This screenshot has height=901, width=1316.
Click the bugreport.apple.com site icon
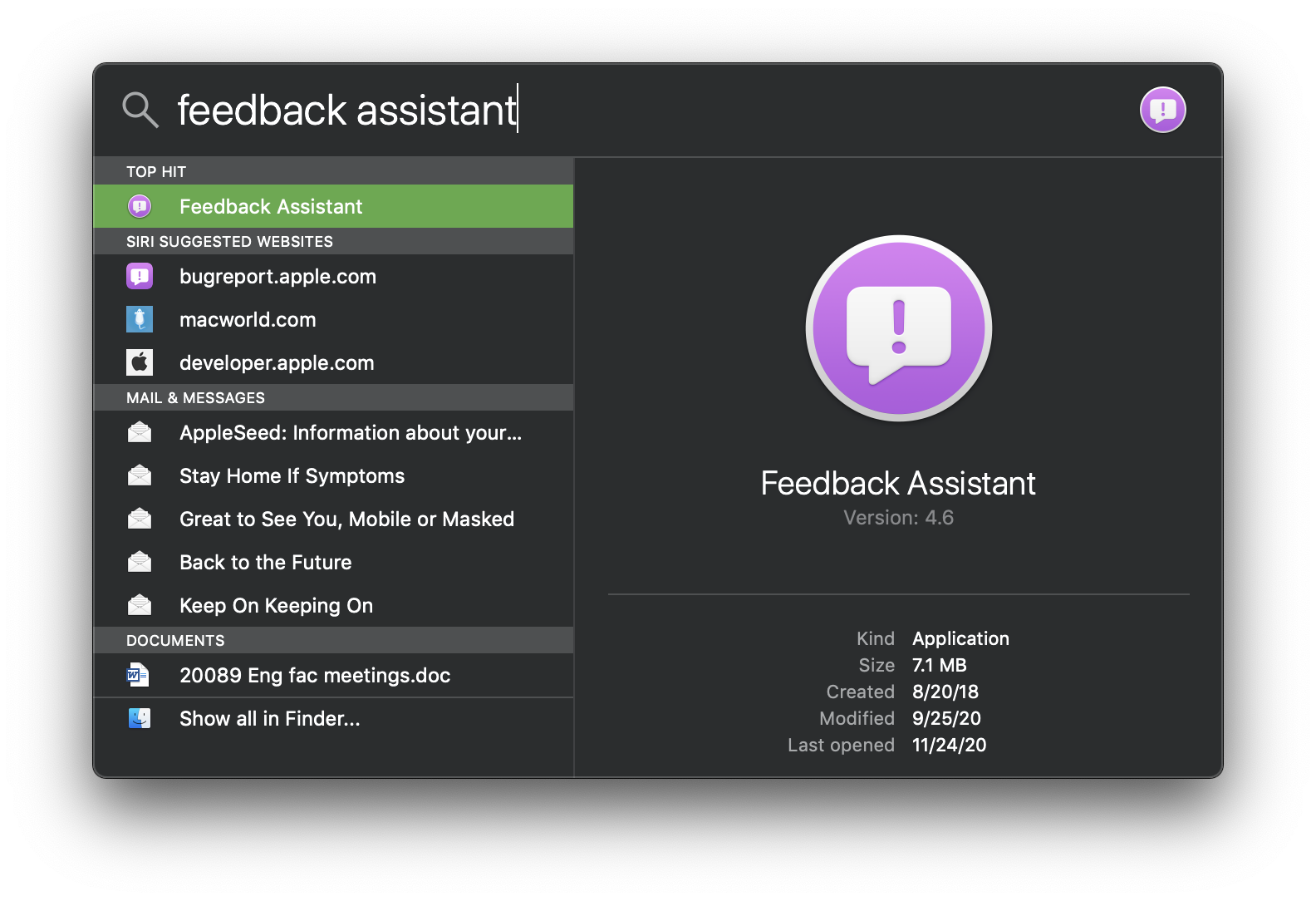click(x=140, y=276)
